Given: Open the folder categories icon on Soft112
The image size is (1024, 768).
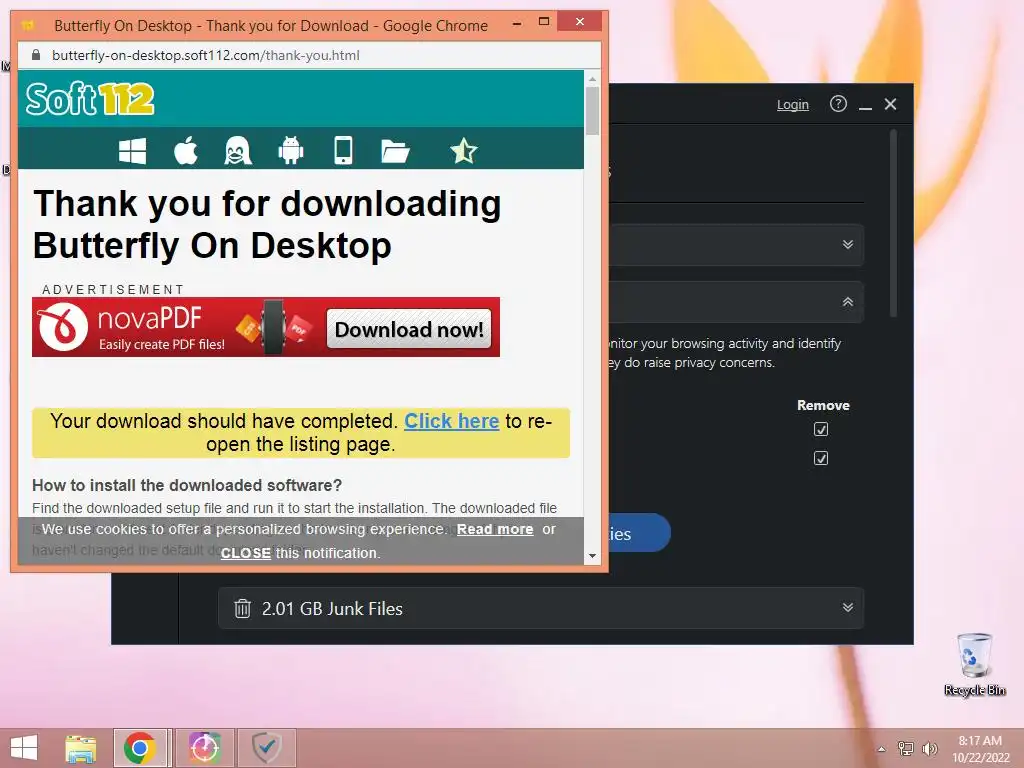Looking at the screenshot, I should pos(395,151).
